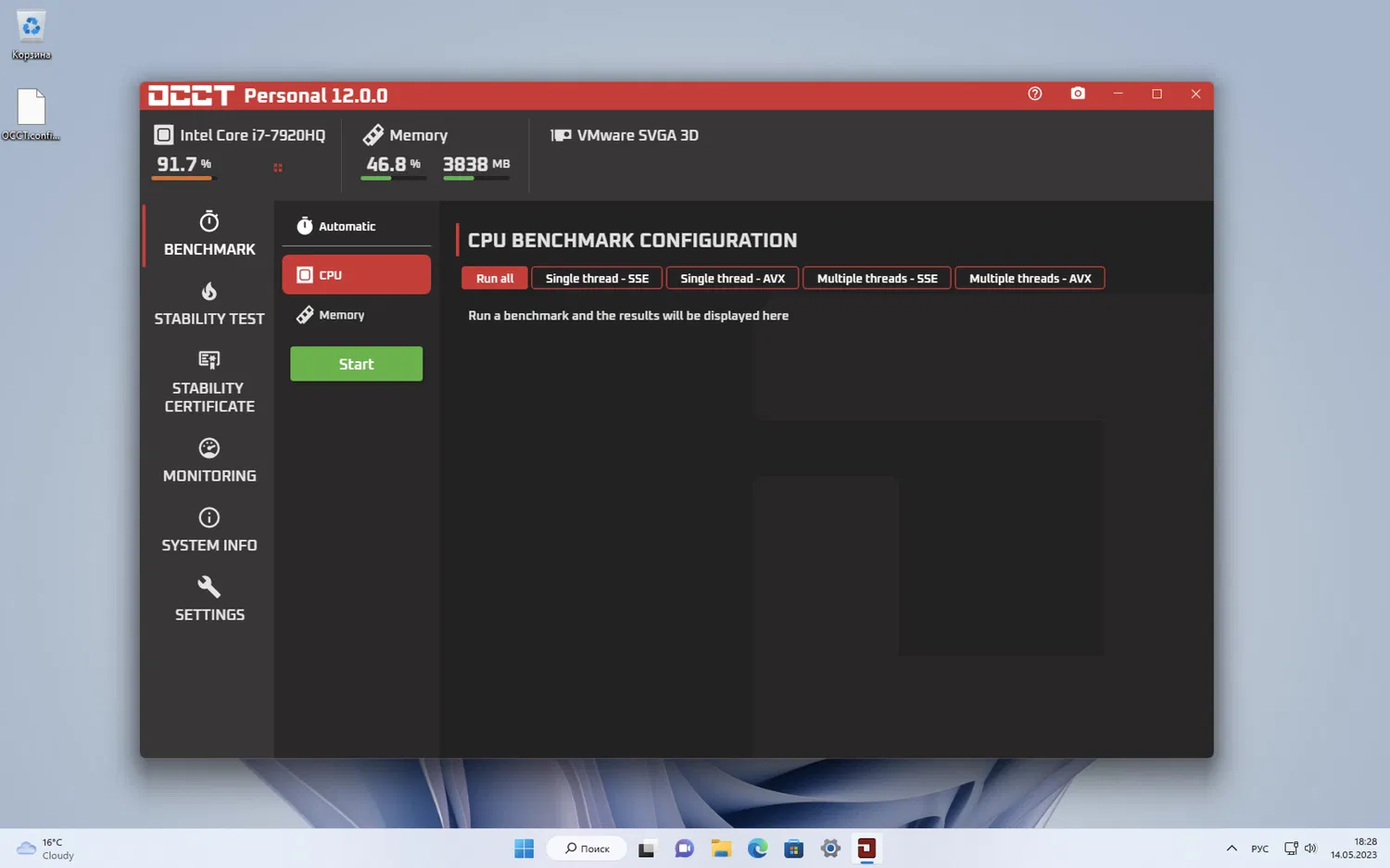Viewport: 1390px width, 868px height.
Task: Choose Single thread - SSE mode
Action: tap(597, 278)
